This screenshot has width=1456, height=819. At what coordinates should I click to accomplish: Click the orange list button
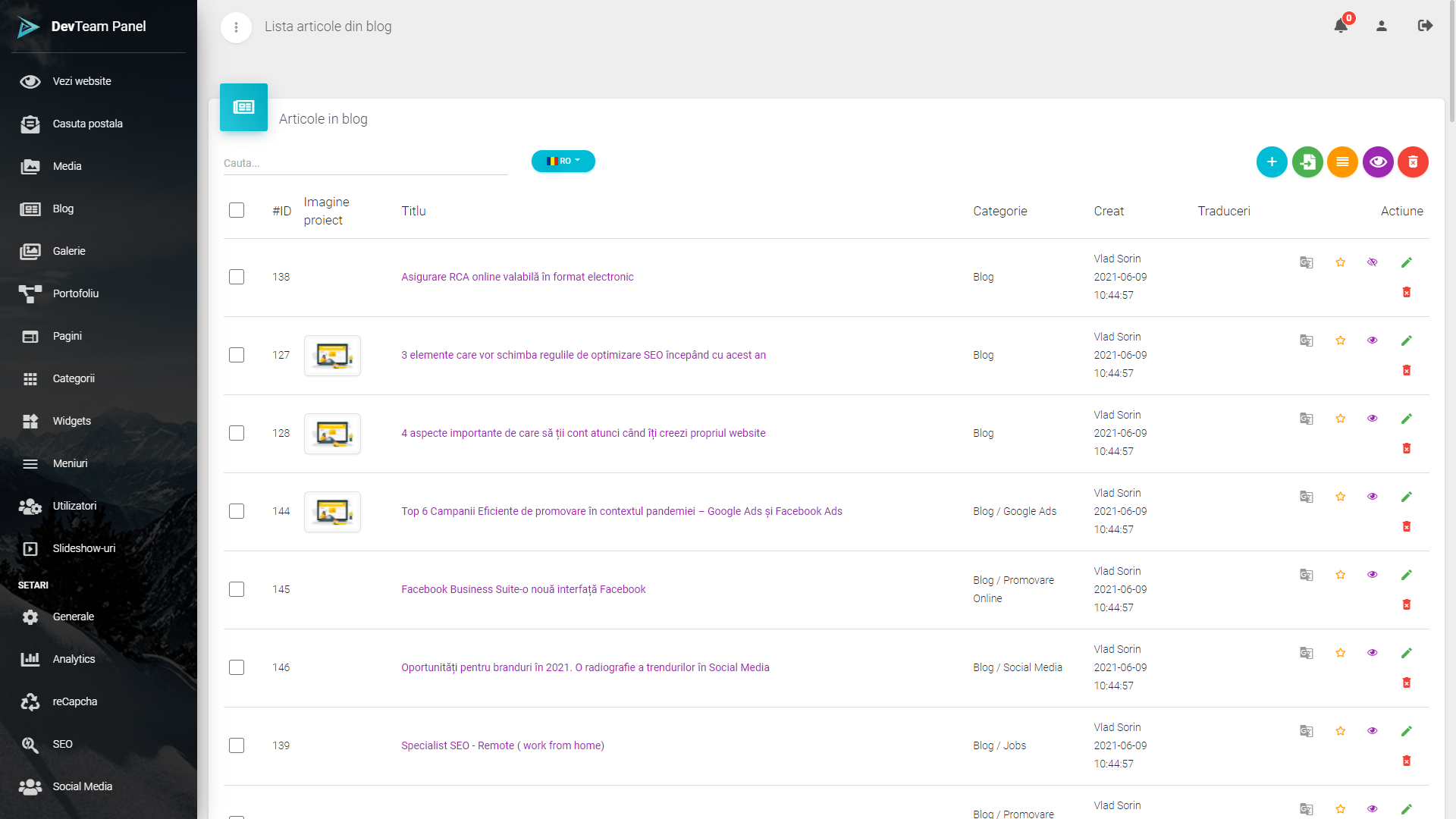1342,162
